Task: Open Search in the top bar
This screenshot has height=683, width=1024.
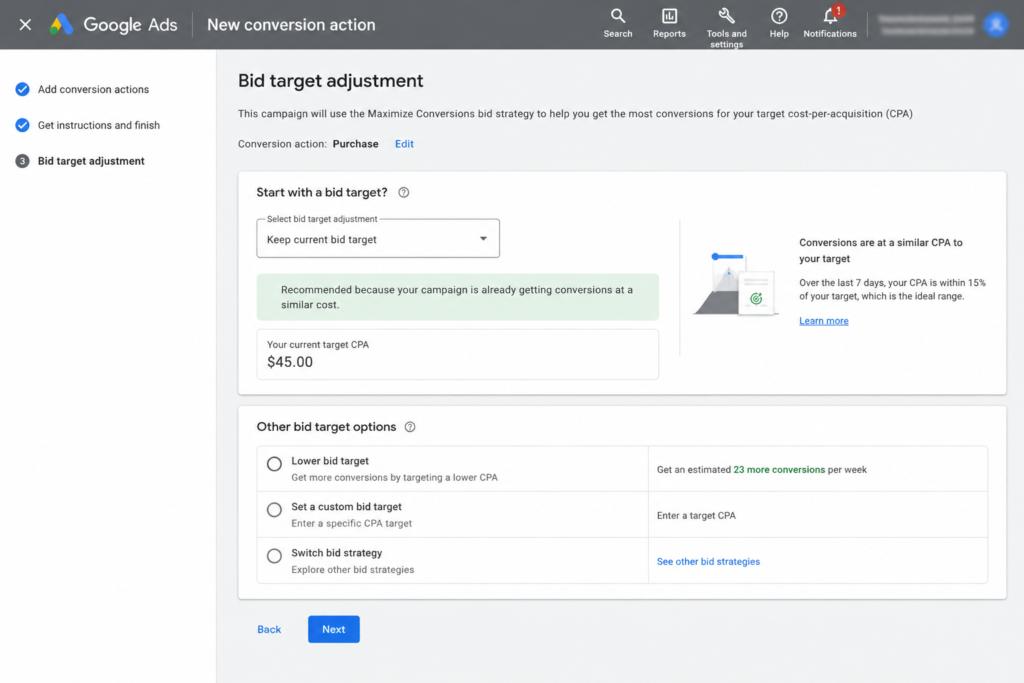Action: coord(617,24)
